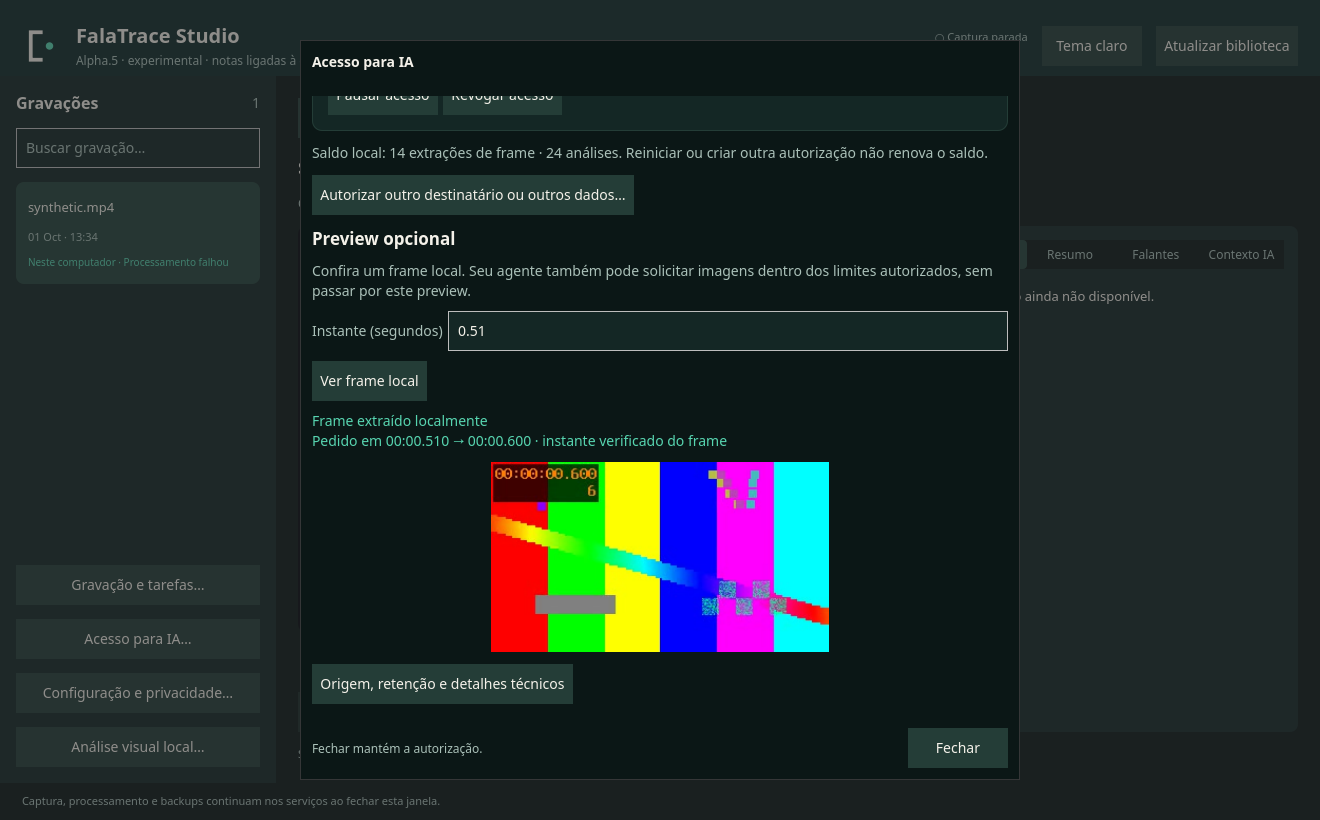This screenshot has height=820, width=1320.
Task: Switch to light theme with Tema claro
Action: coord(1091,46)
